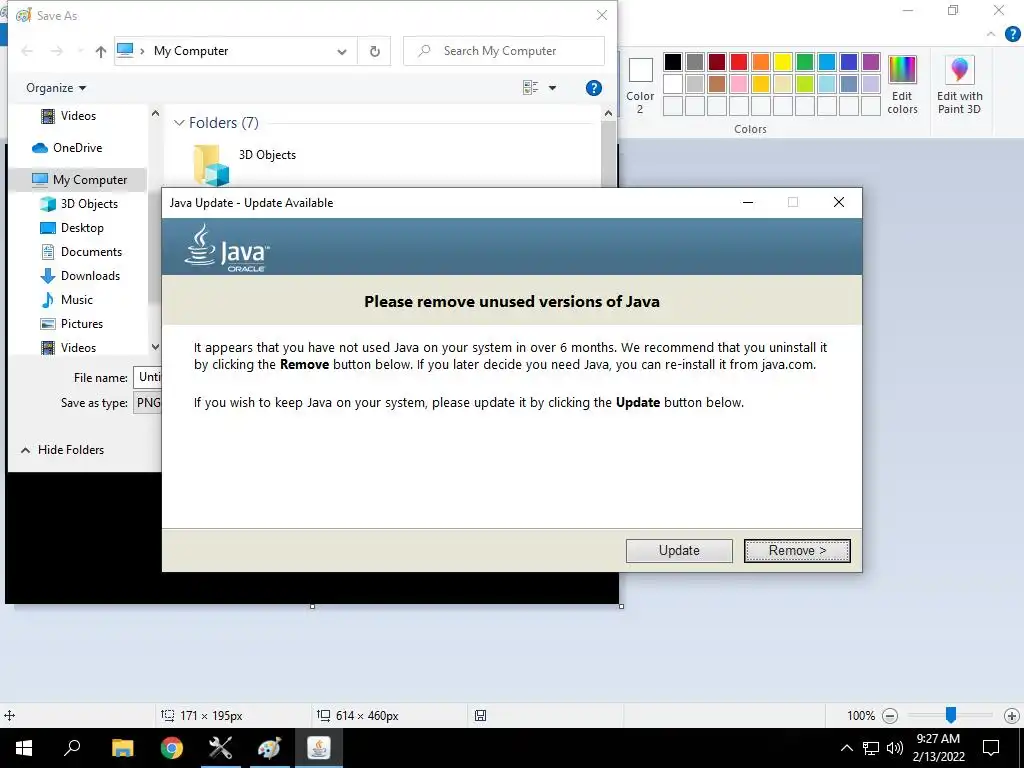This screenshot has width=1024, height=768.
Task: Open taskbar search
Action: point(72,748)
